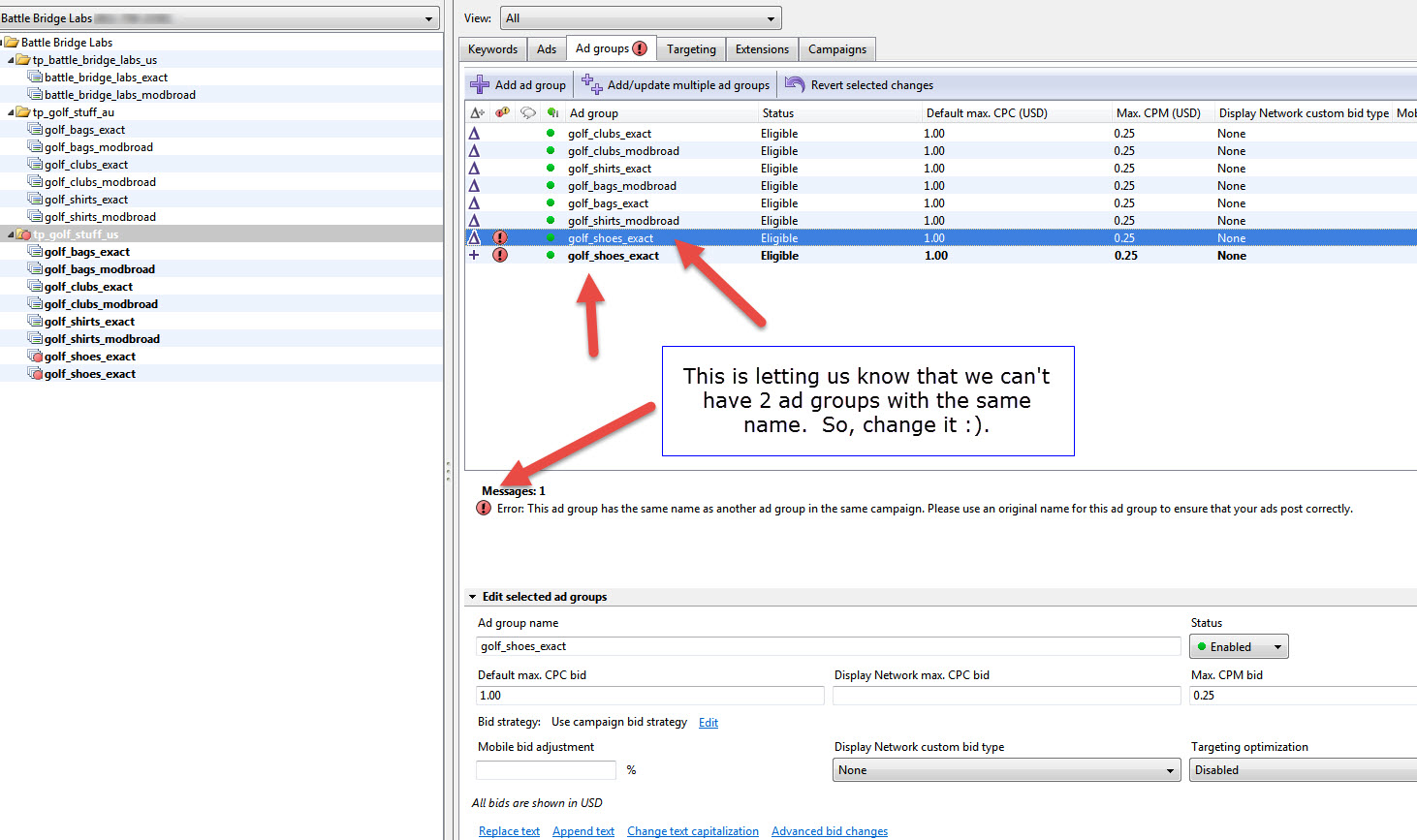Click the comment bubble column header icon
Screen dimensions: 1417x840
tap(527, 113)
